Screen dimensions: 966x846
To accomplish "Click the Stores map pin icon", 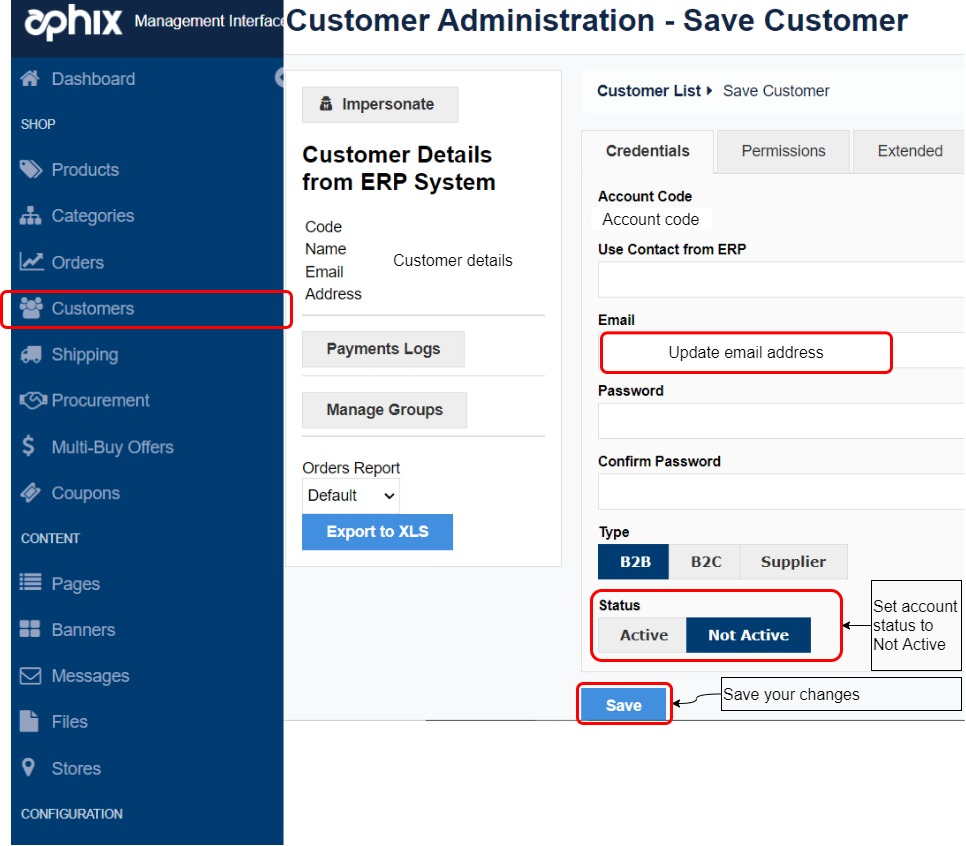I will 30,768.
